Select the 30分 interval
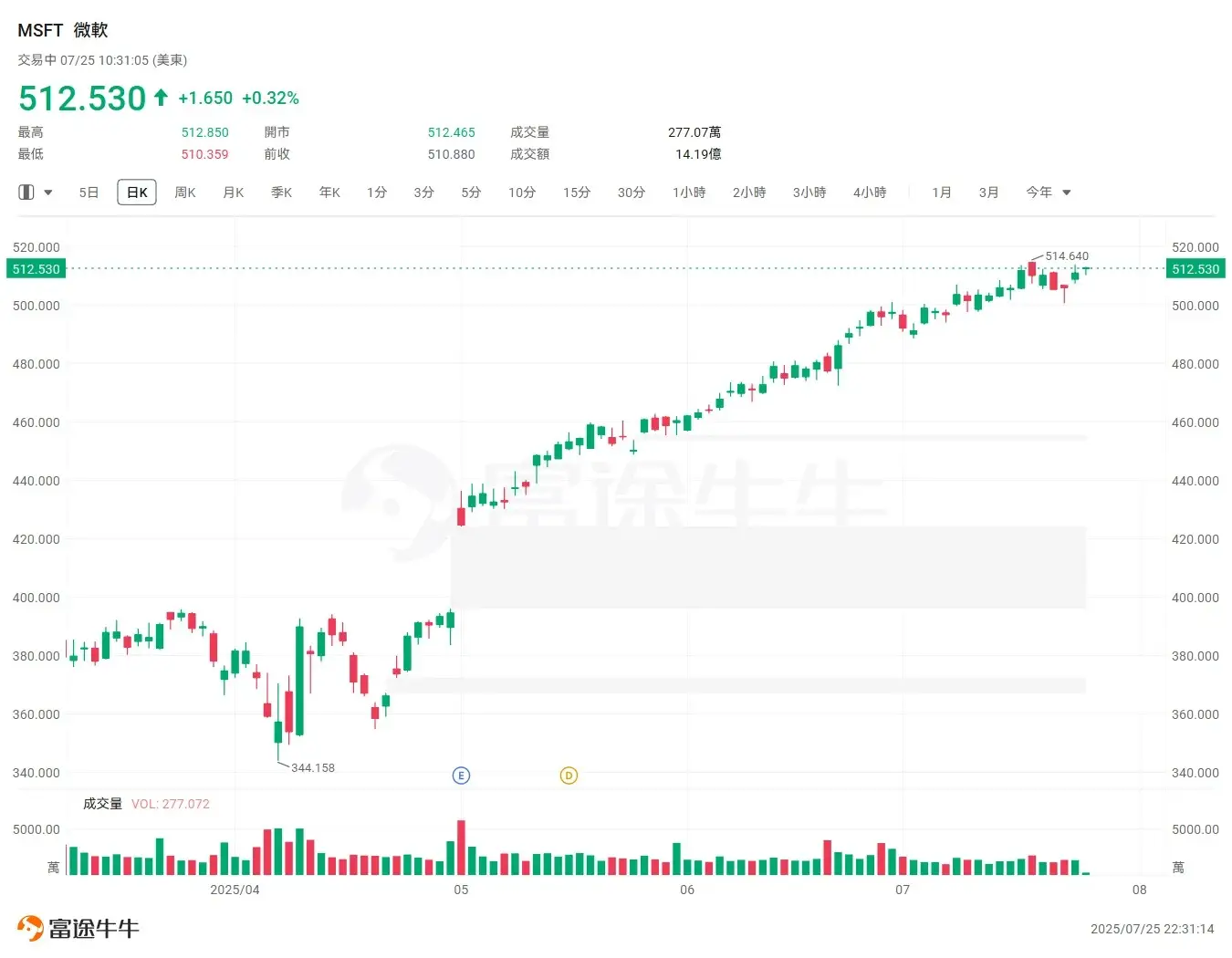Screen dimensions: 1232x958 [632, 193]
